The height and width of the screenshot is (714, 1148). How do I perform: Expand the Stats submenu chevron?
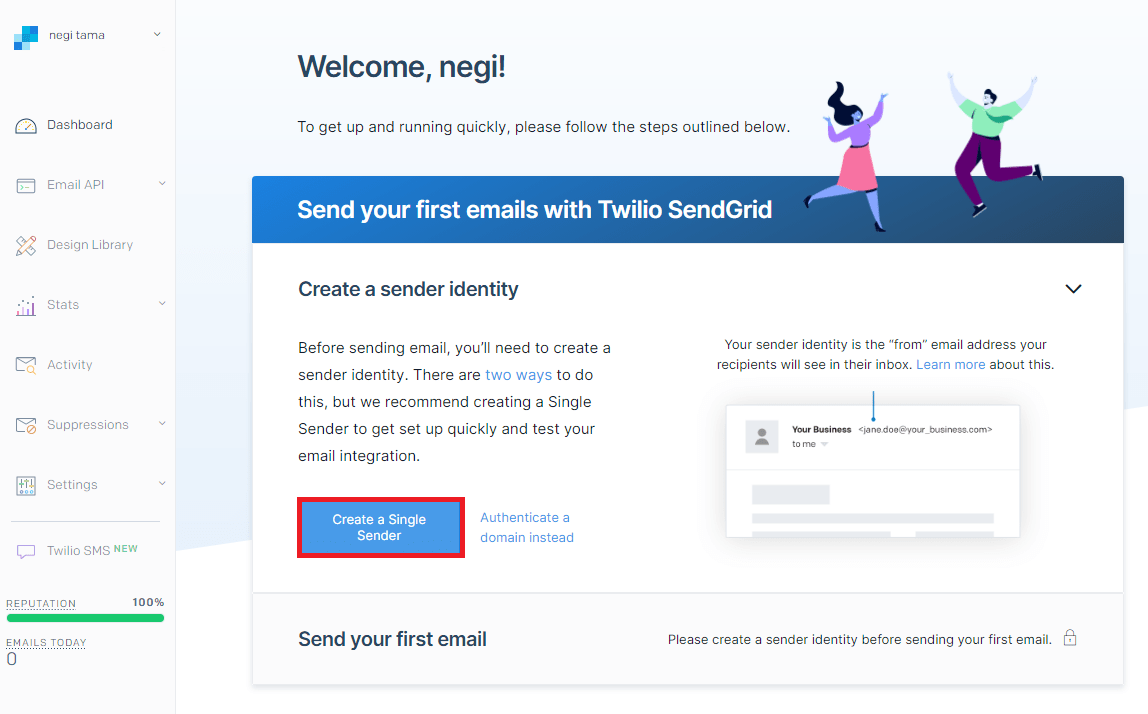(x=162, y=303)
